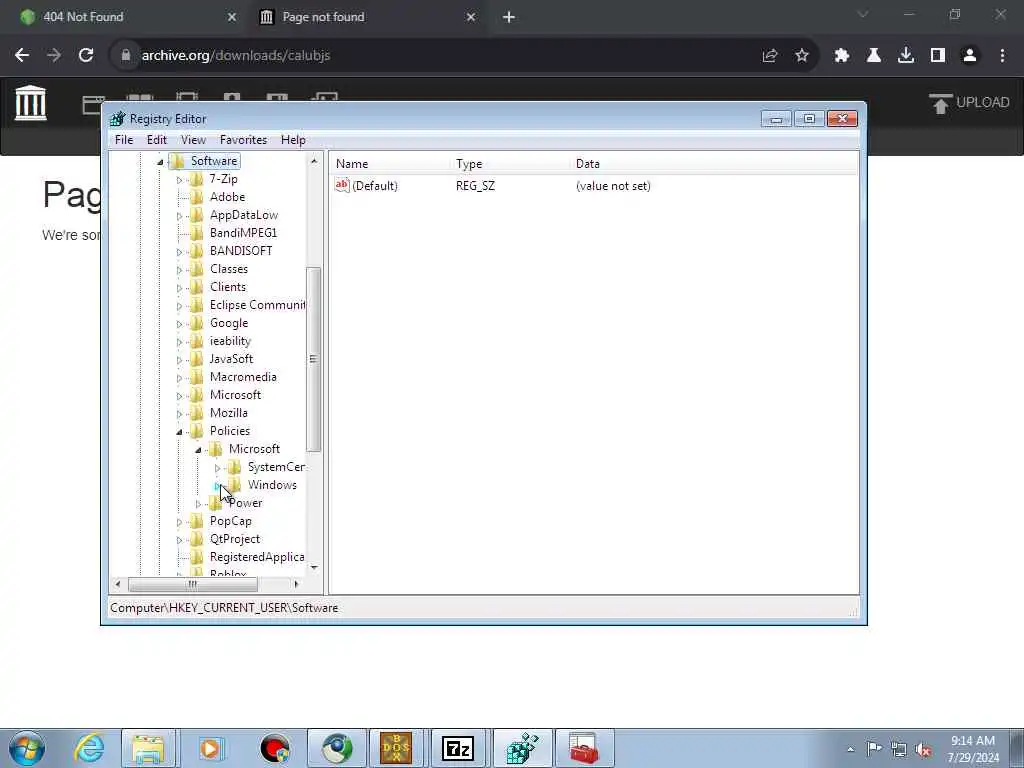Click the Registry Editor title bar icon
Image resolution: width=1024 pixels, height=768 pixels.
(118, 119)
